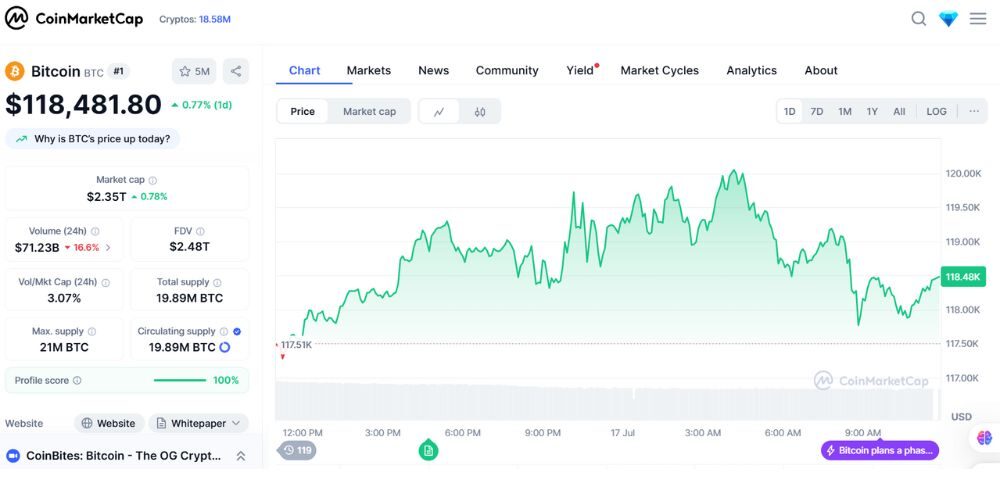Select the 7D time range
Image resolution: width=1000 pixels, height=477 pixels.
[817, 112]
